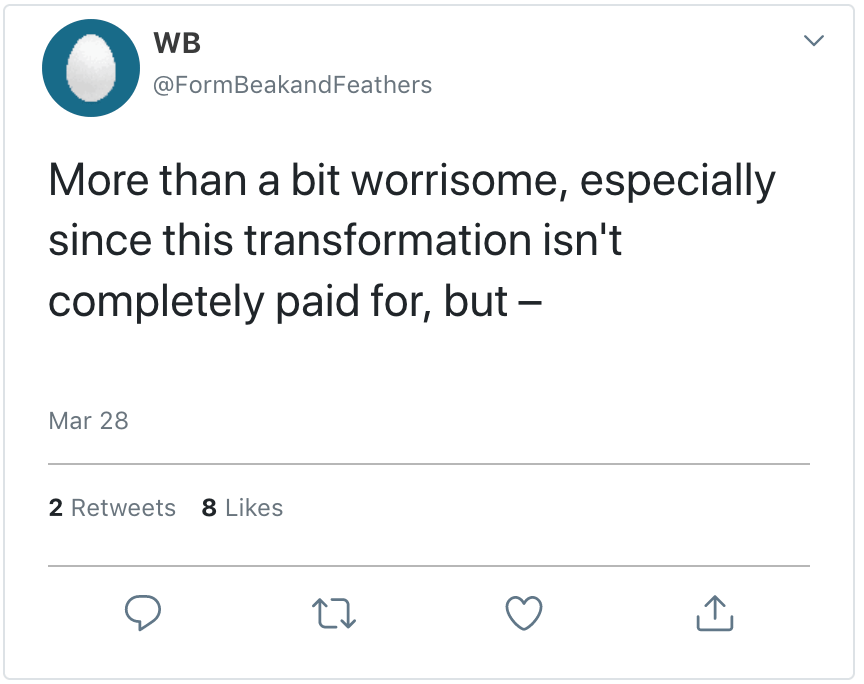Click the reply speech bubble icon
Viewport: 864px width, 684px height.
[143, 612]
